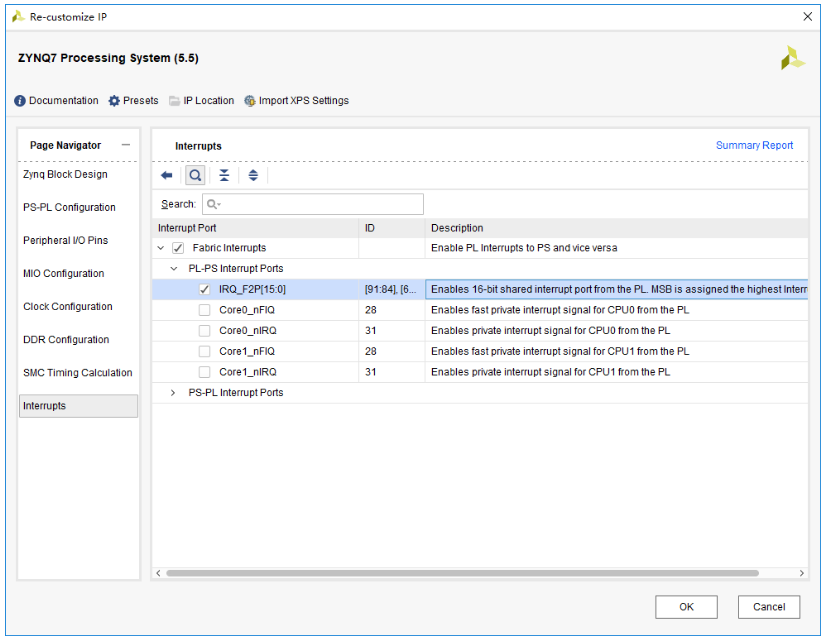Enable the Core0_nFIQ checkbox
The height and width of the screenshot is (641, 826).
204,310
